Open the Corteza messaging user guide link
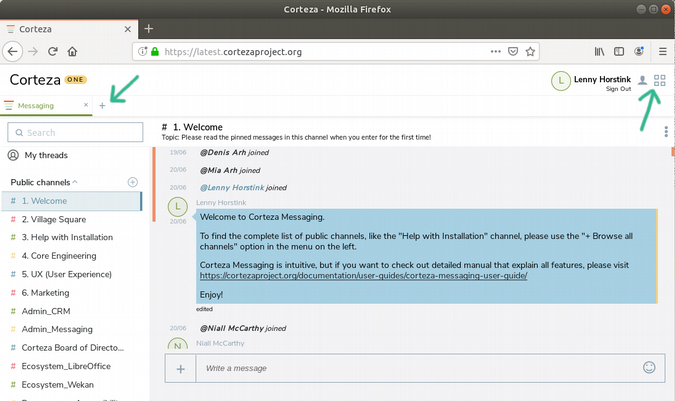 pyautogui.click(x=363, y=275)
